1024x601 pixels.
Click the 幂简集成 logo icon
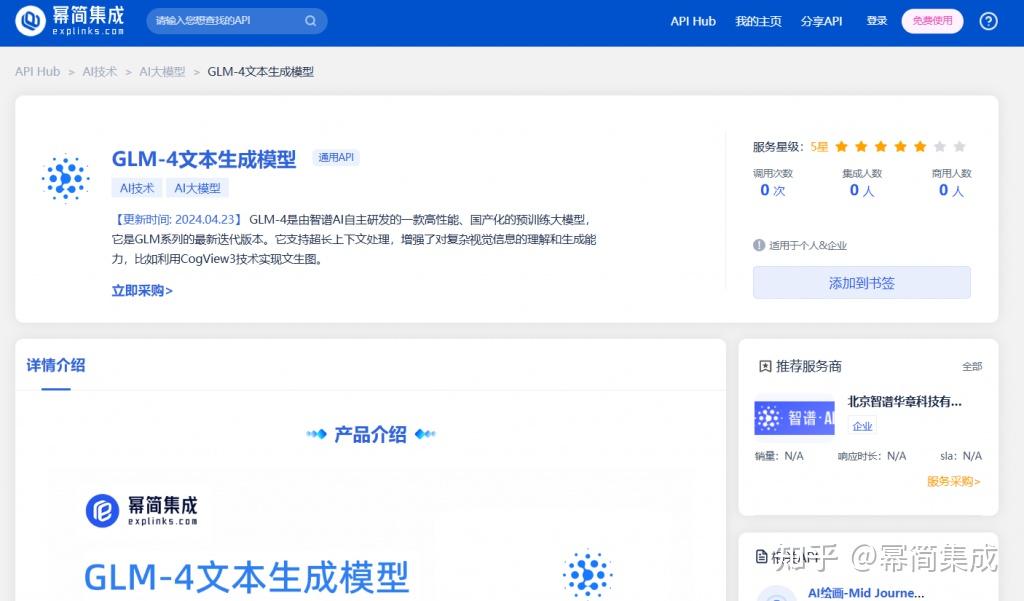click(x=30, y=20)
